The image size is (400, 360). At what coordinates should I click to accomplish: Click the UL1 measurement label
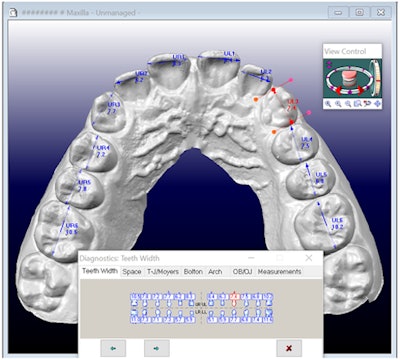click(229, 57)
